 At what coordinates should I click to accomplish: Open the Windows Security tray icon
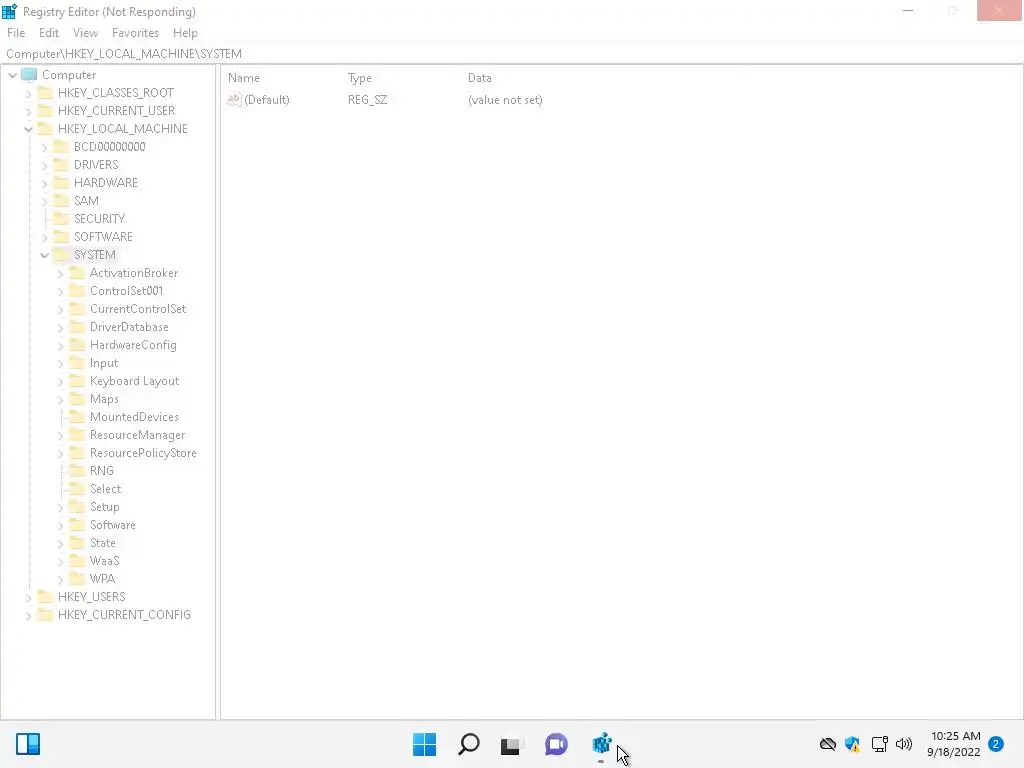pyautogui.click(x=852, y=744)
